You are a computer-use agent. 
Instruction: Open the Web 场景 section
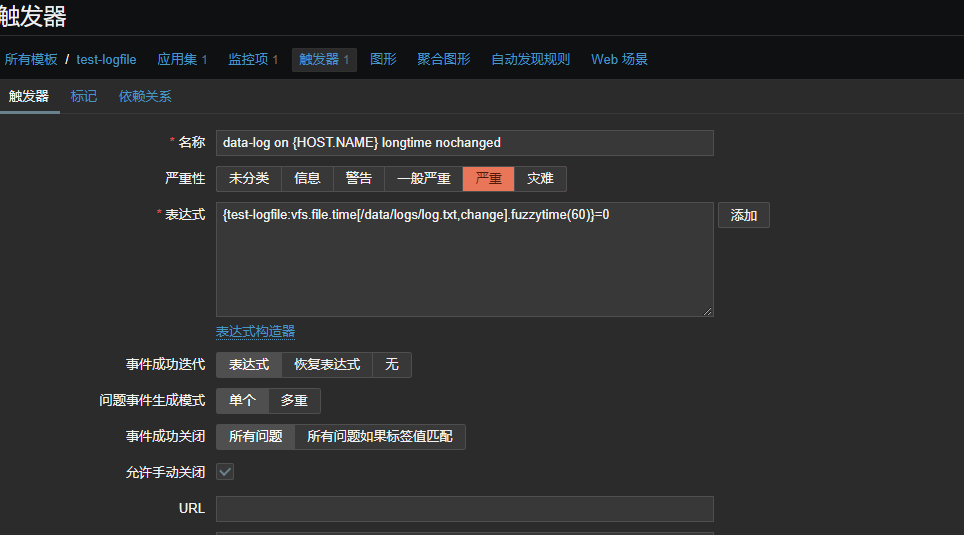tap(619, 60)
